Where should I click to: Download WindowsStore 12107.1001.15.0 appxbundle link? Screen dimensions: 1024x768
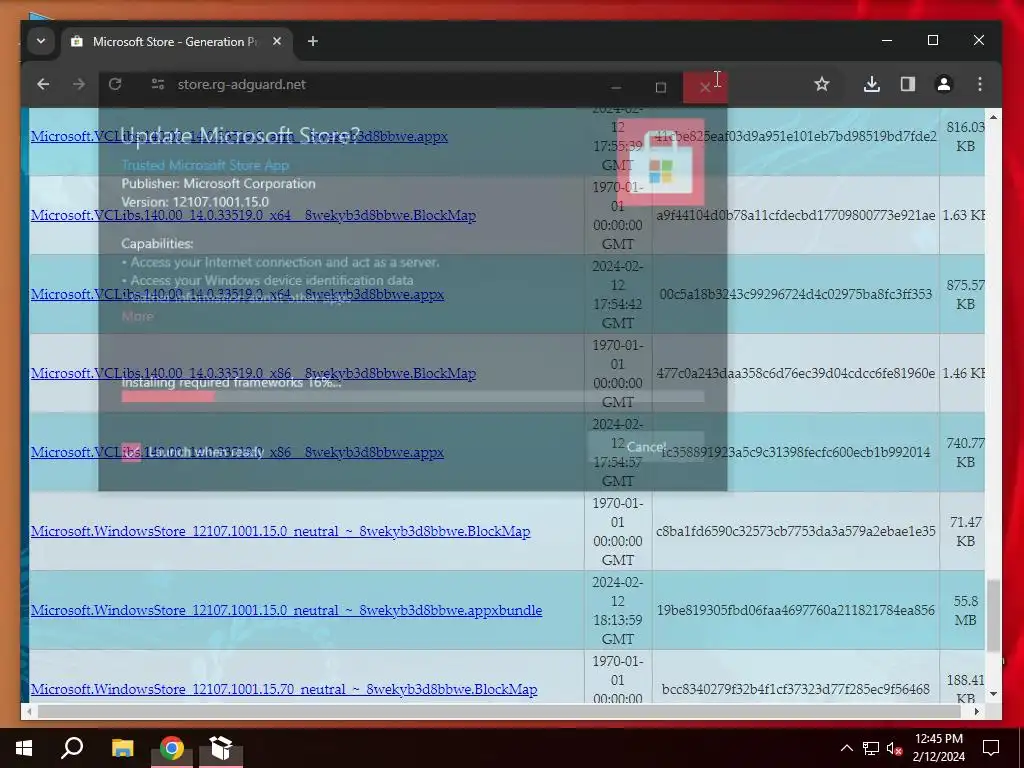coord(286,610)
